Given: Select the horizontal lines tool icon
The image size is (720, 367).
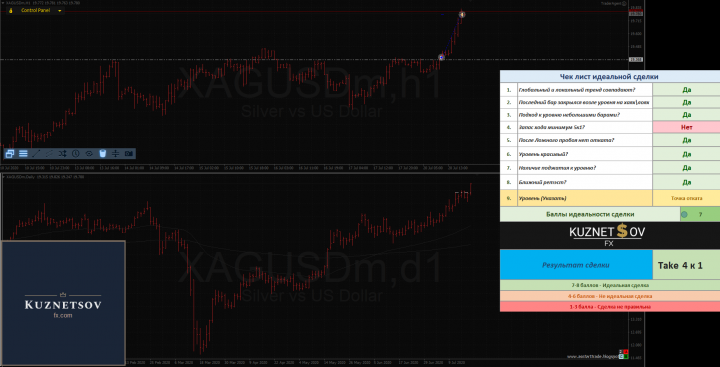Looking at the screenshot, I should [23, 153].
